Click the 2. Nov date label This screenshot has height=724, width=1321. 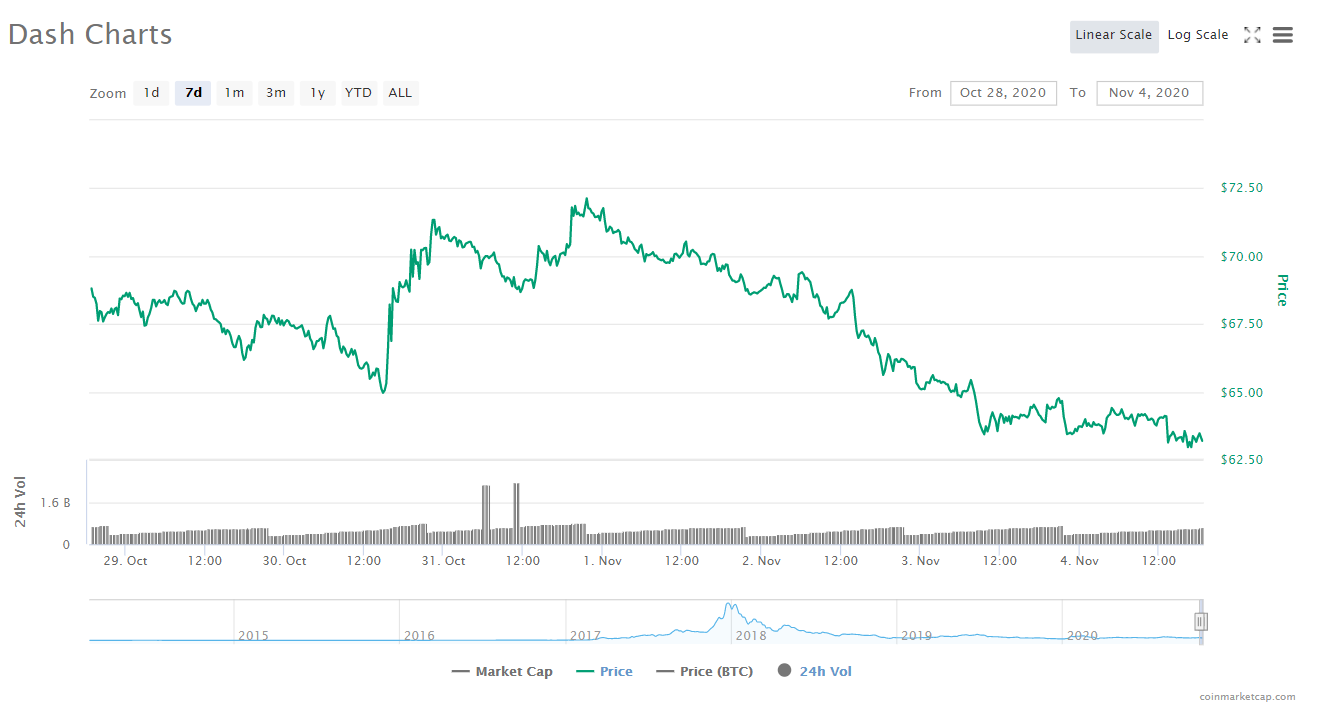coord(762,561)
